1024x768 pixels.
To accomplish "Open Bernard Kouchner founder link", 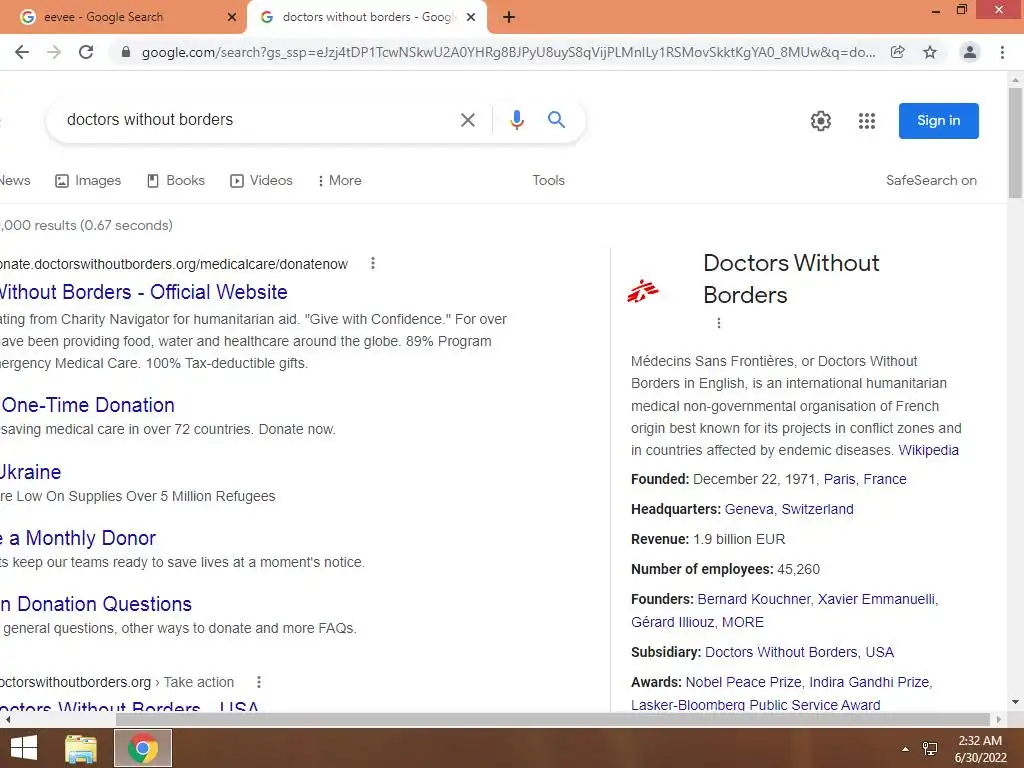I will coord(754,600).
